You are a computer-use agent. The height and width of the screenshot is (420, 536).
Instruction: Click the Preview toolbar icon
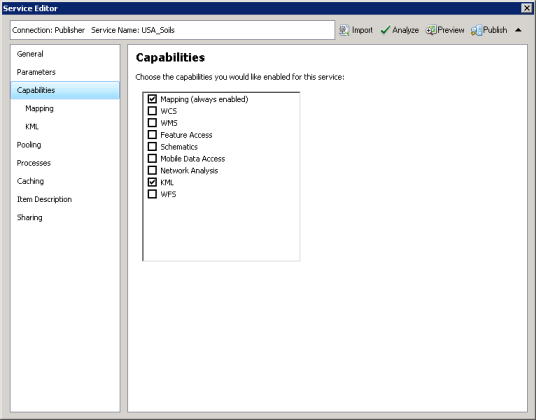(x=431, y=30)
